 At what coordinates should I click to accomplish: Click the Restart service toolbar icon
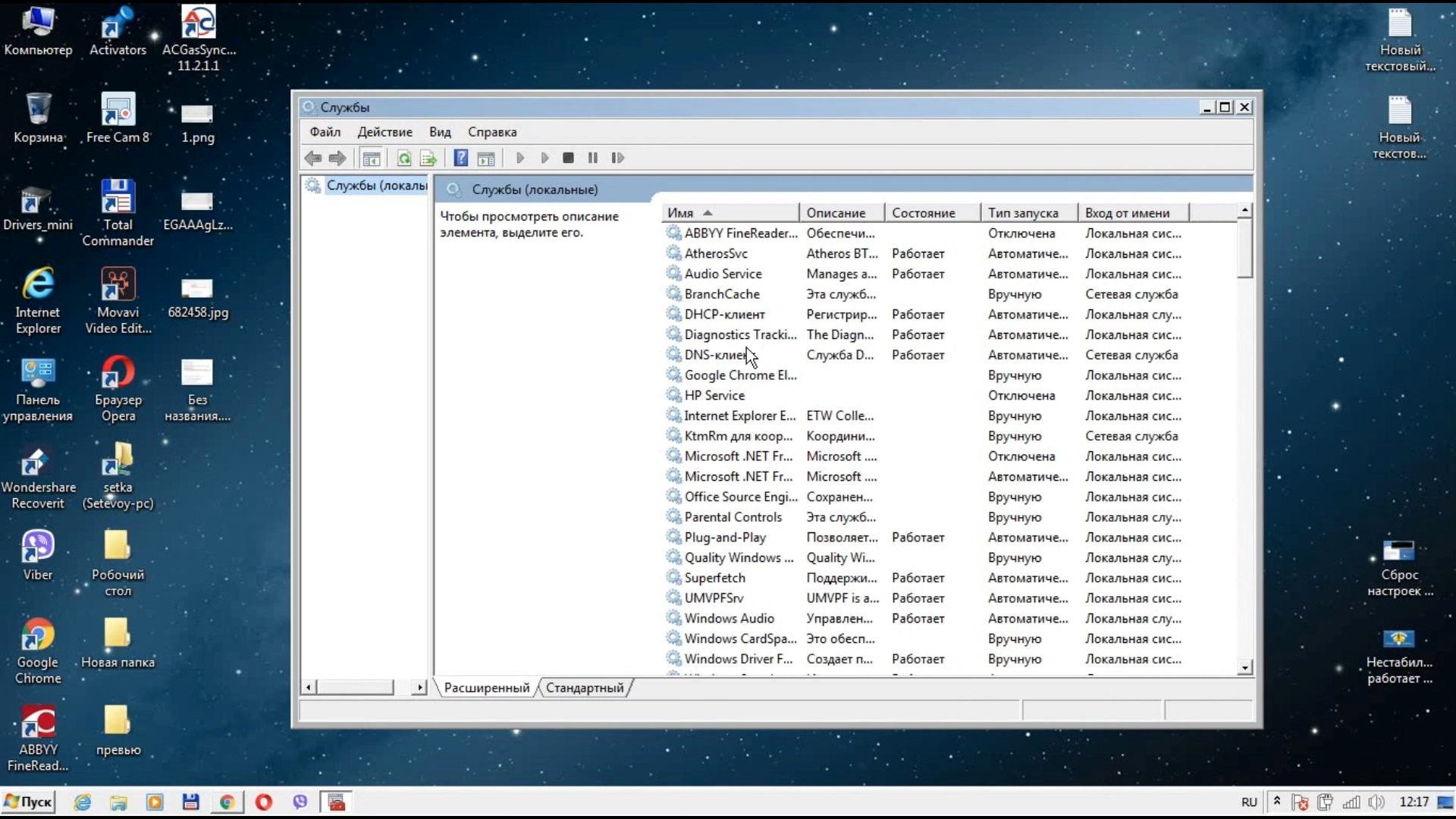[617, 158]
